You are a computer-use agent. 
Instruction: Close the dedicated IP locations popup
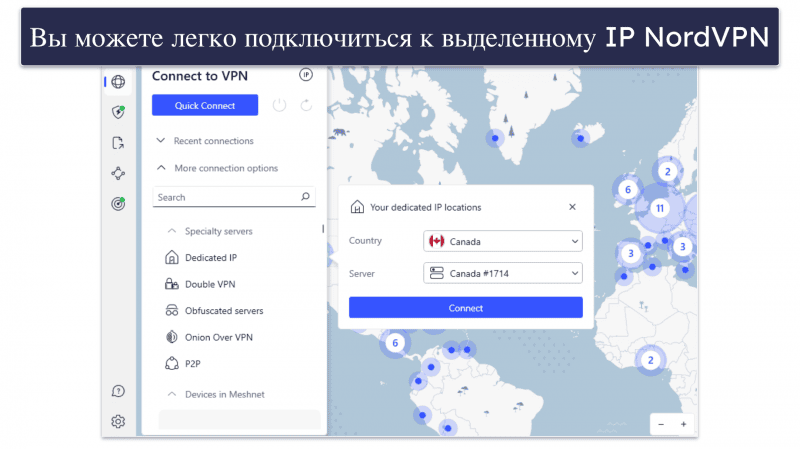(x=572, y=207)
